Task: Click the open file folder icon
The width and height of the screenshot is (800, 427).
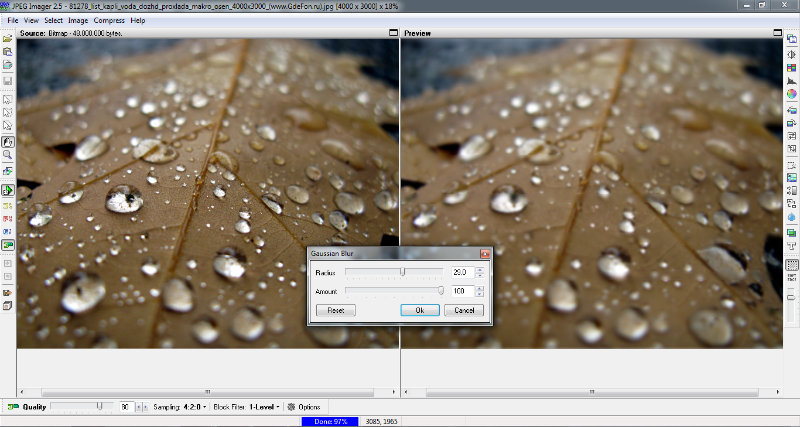Action: [7, 38]
